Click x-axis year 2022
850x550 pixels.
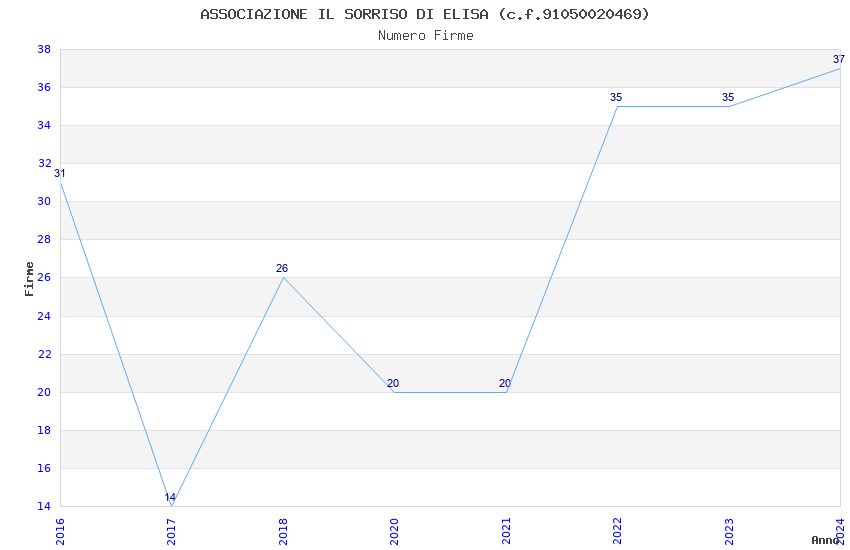[617, 531]
